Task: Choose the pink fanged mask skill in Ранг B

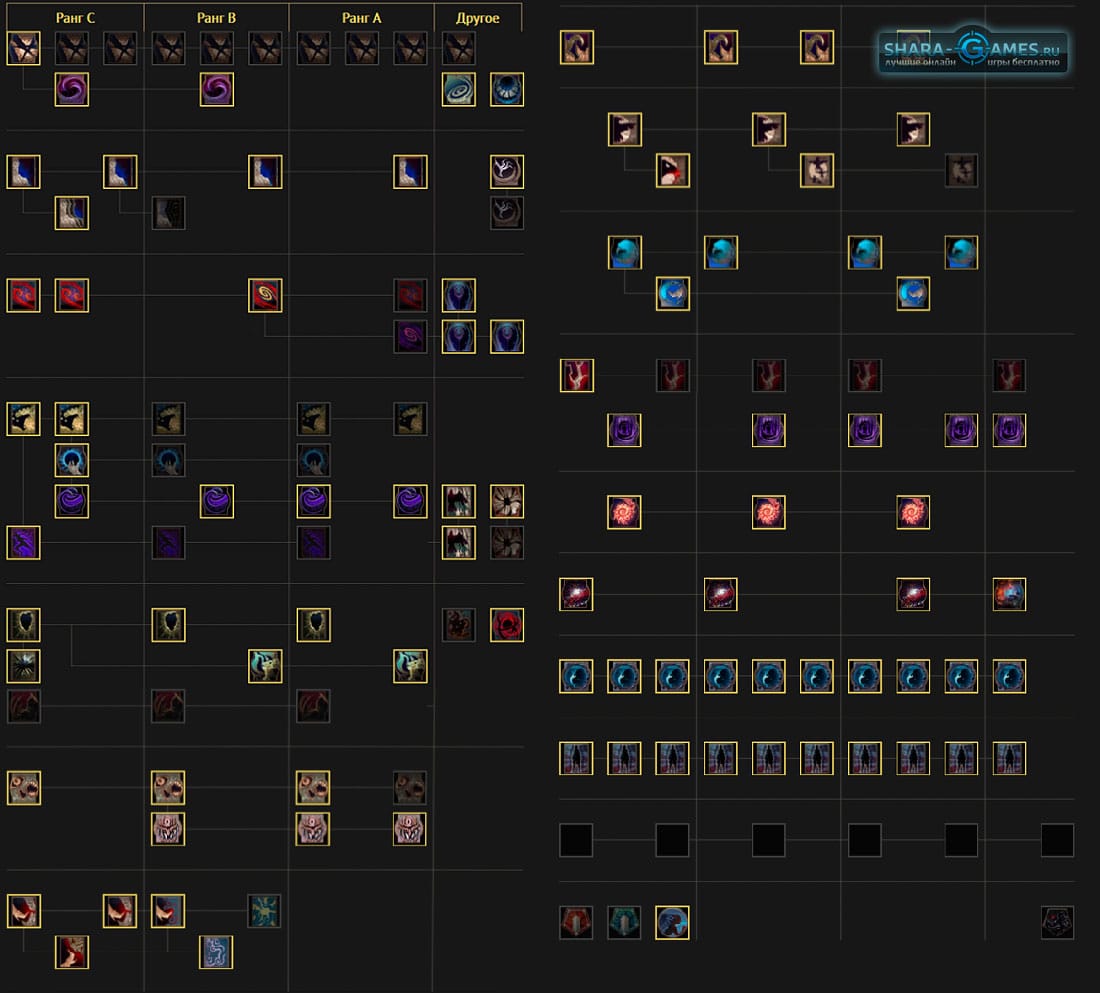Action: (x=168, y=829)
